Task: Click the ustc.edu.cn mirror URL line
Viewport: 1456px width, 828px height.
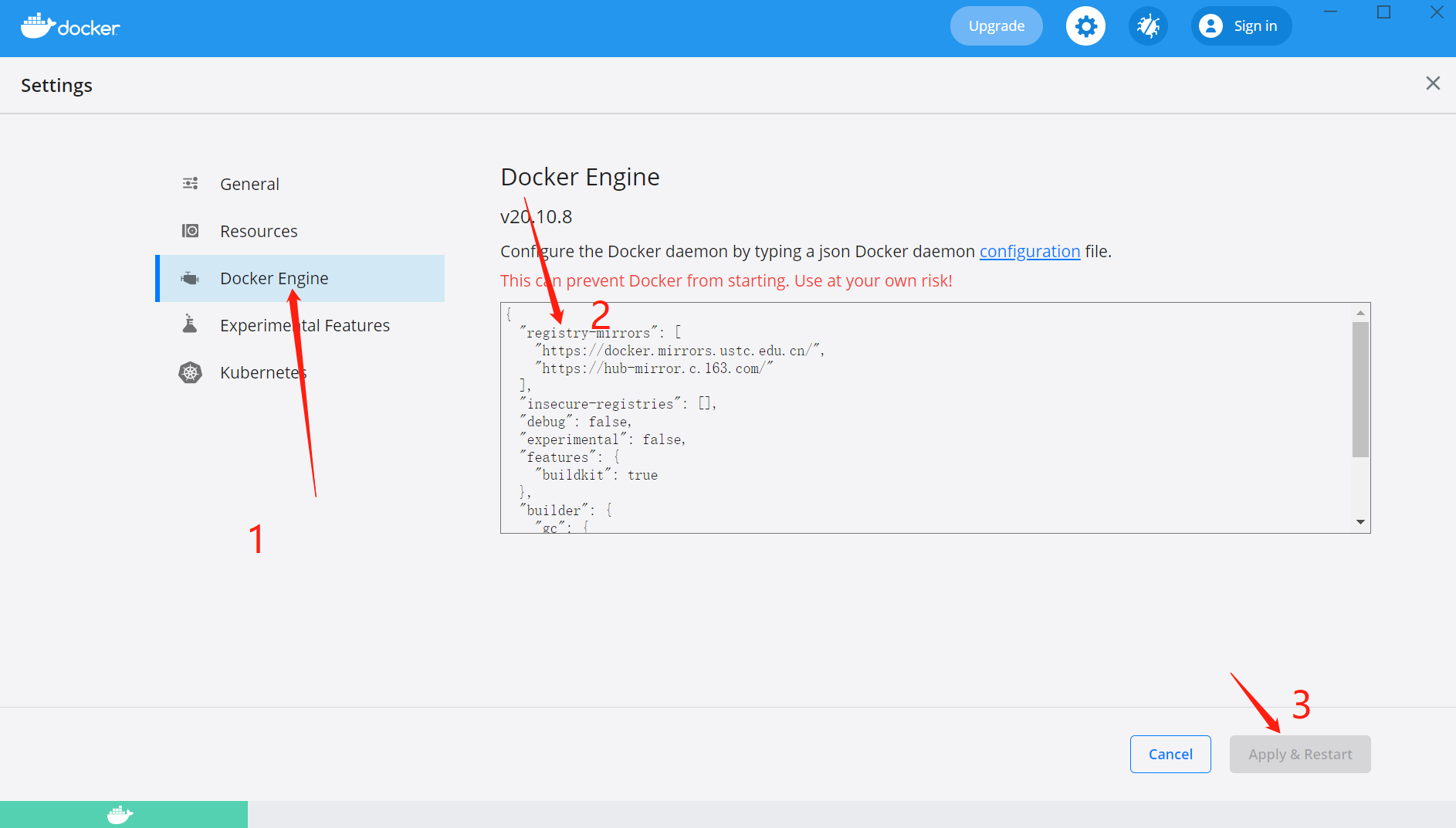Action: (x=680, y=351)
